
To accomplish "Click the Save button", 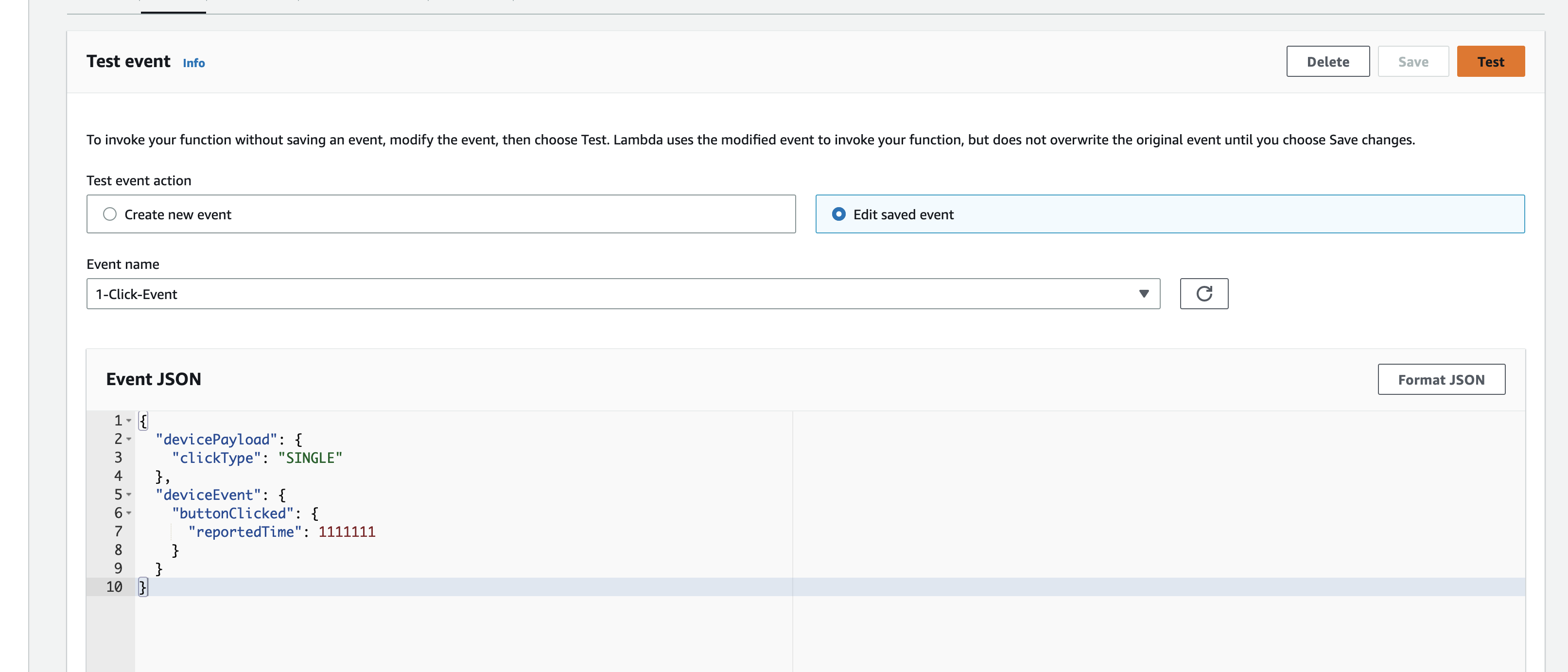I will pyautogui.click(x=1413, y=61).
